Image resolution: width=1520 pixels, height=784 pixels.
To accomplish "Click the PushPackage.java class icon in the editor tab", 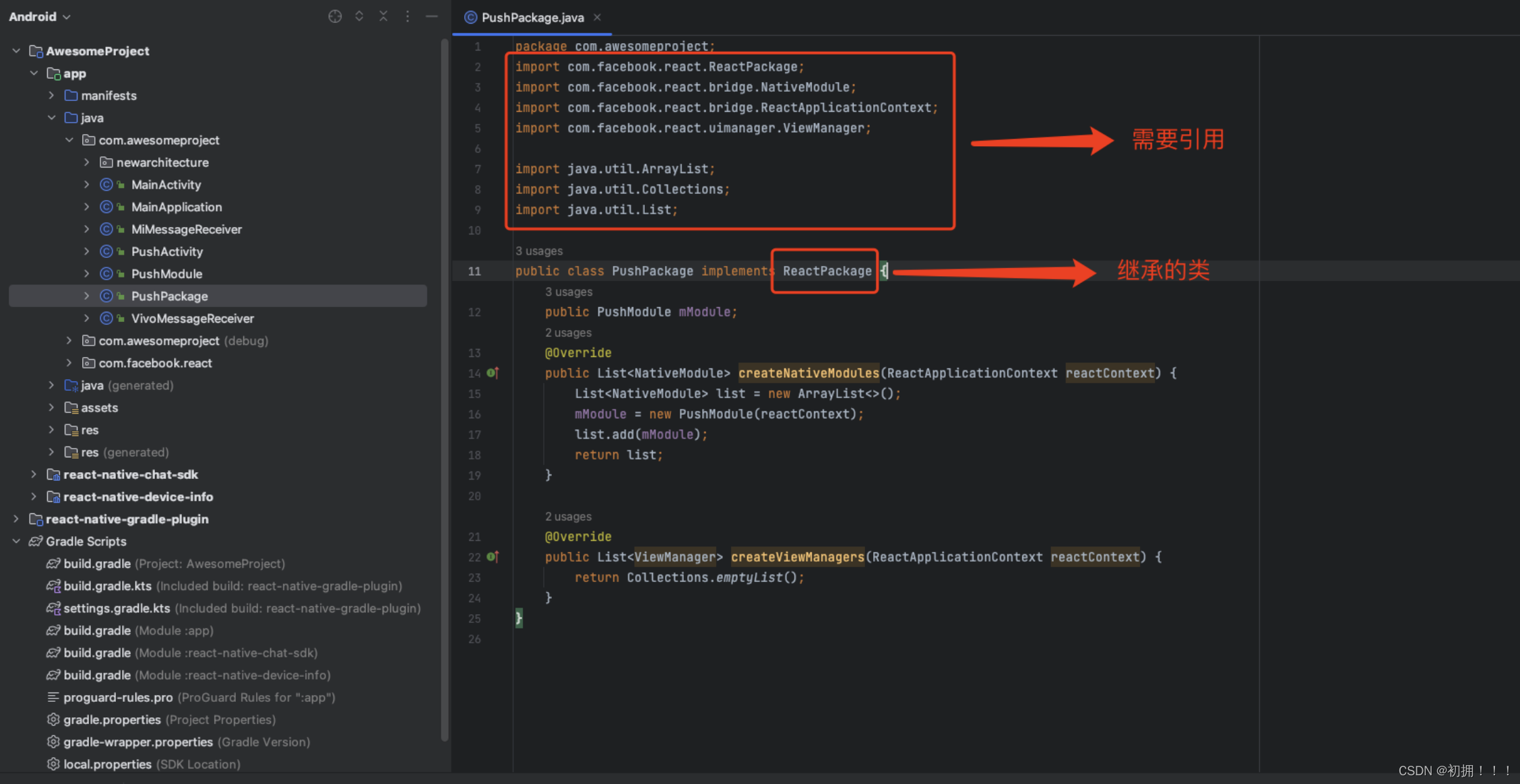I will coord(470,18).
